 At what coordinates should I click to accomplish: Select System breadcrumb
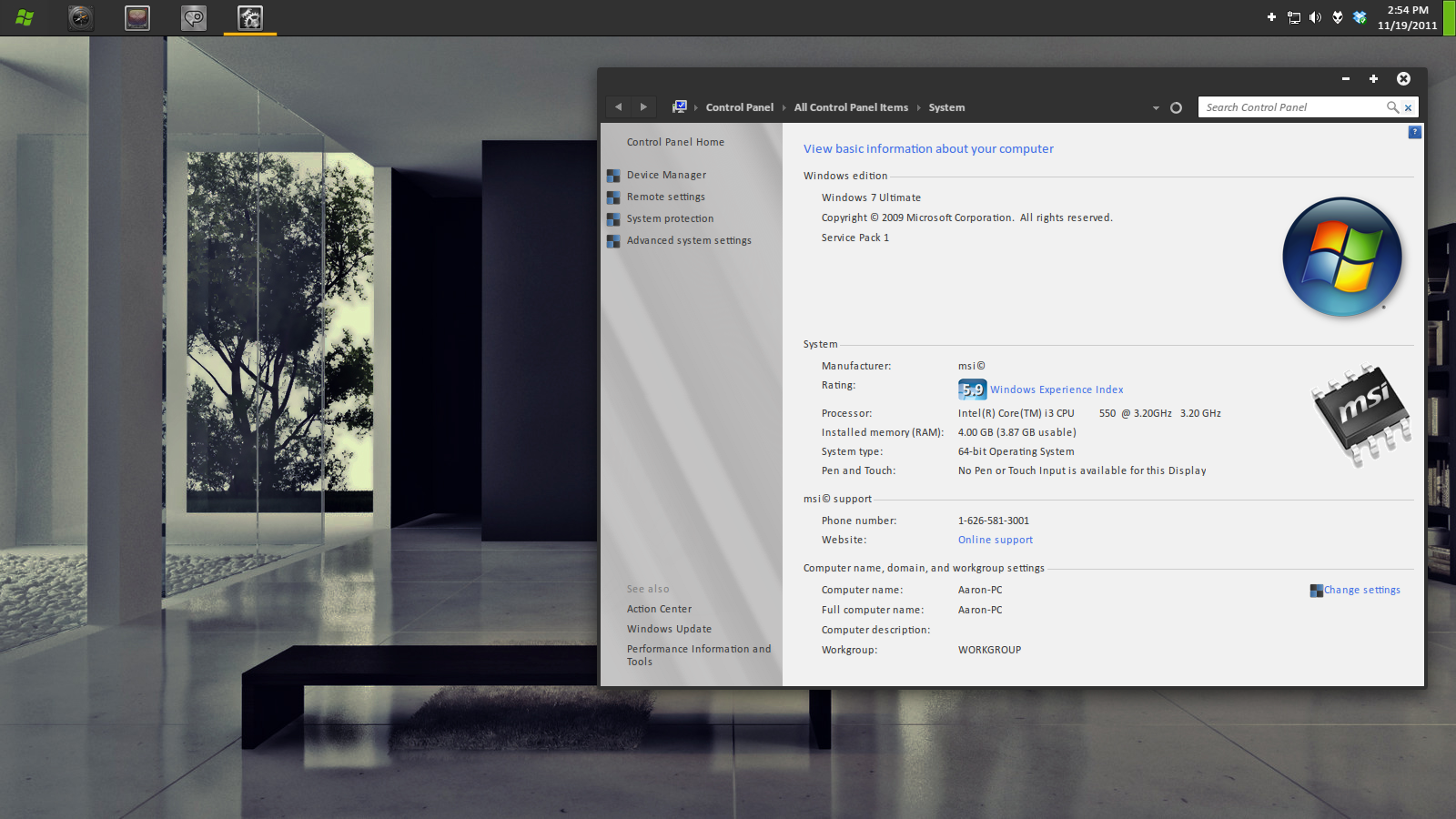click(946, 107)
